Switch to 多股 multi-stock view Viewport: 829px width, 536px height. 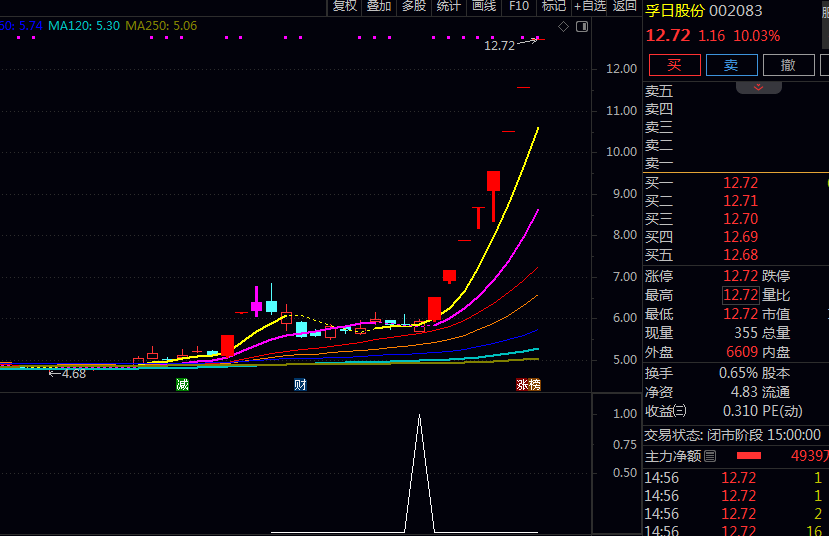[414, 7]
